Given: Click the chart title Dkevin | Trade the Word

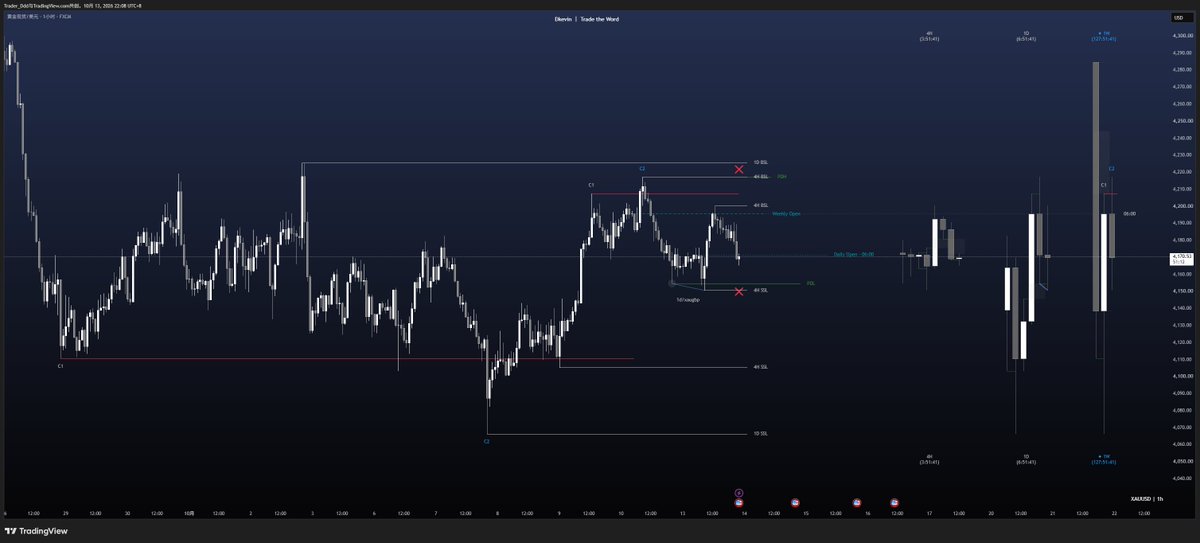Looking at the screenshot, I should 585,19.
